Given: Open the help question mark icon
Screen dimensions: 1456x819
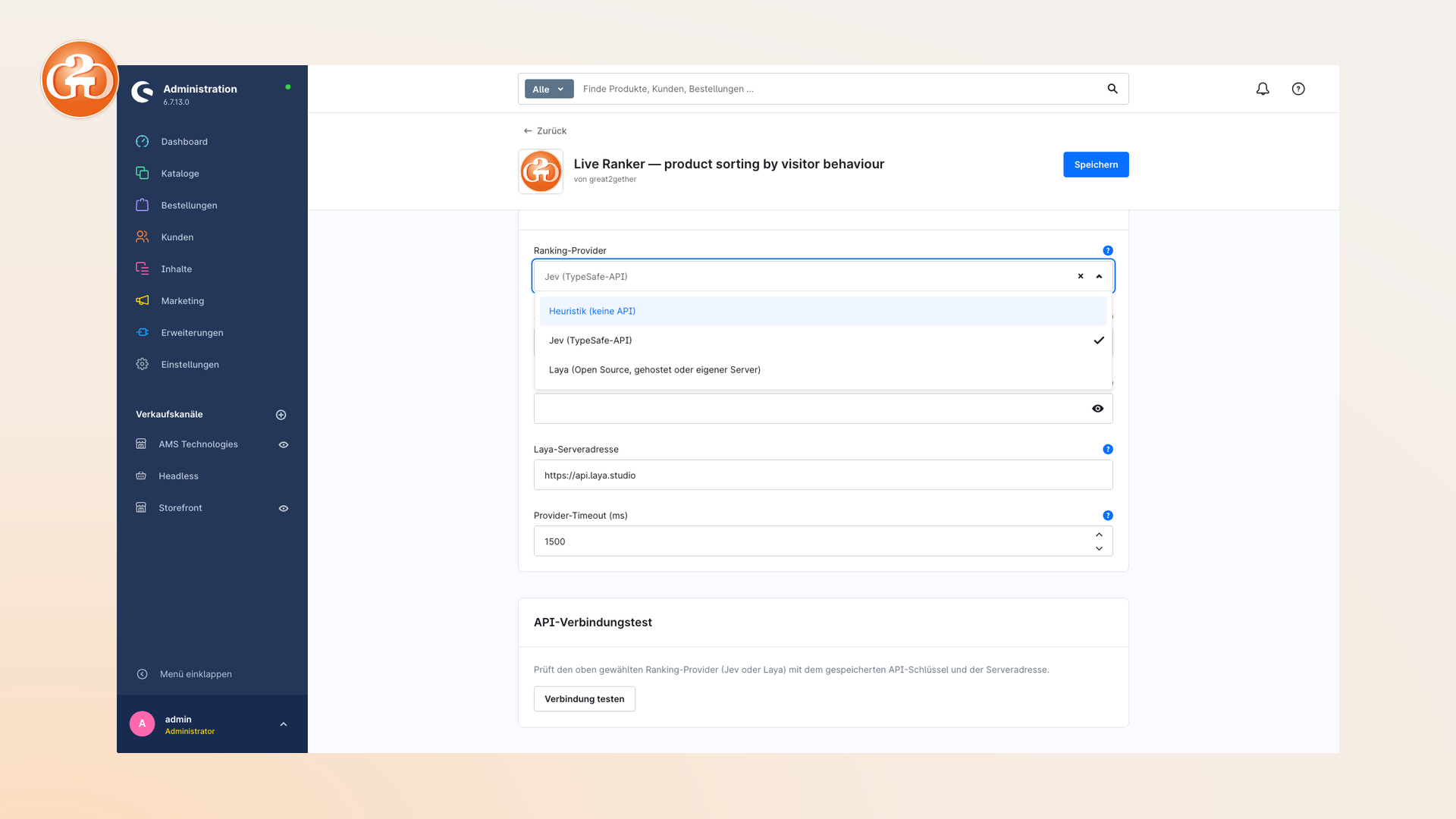Looking at the screenshot, I should click(x=1298, y=89).
